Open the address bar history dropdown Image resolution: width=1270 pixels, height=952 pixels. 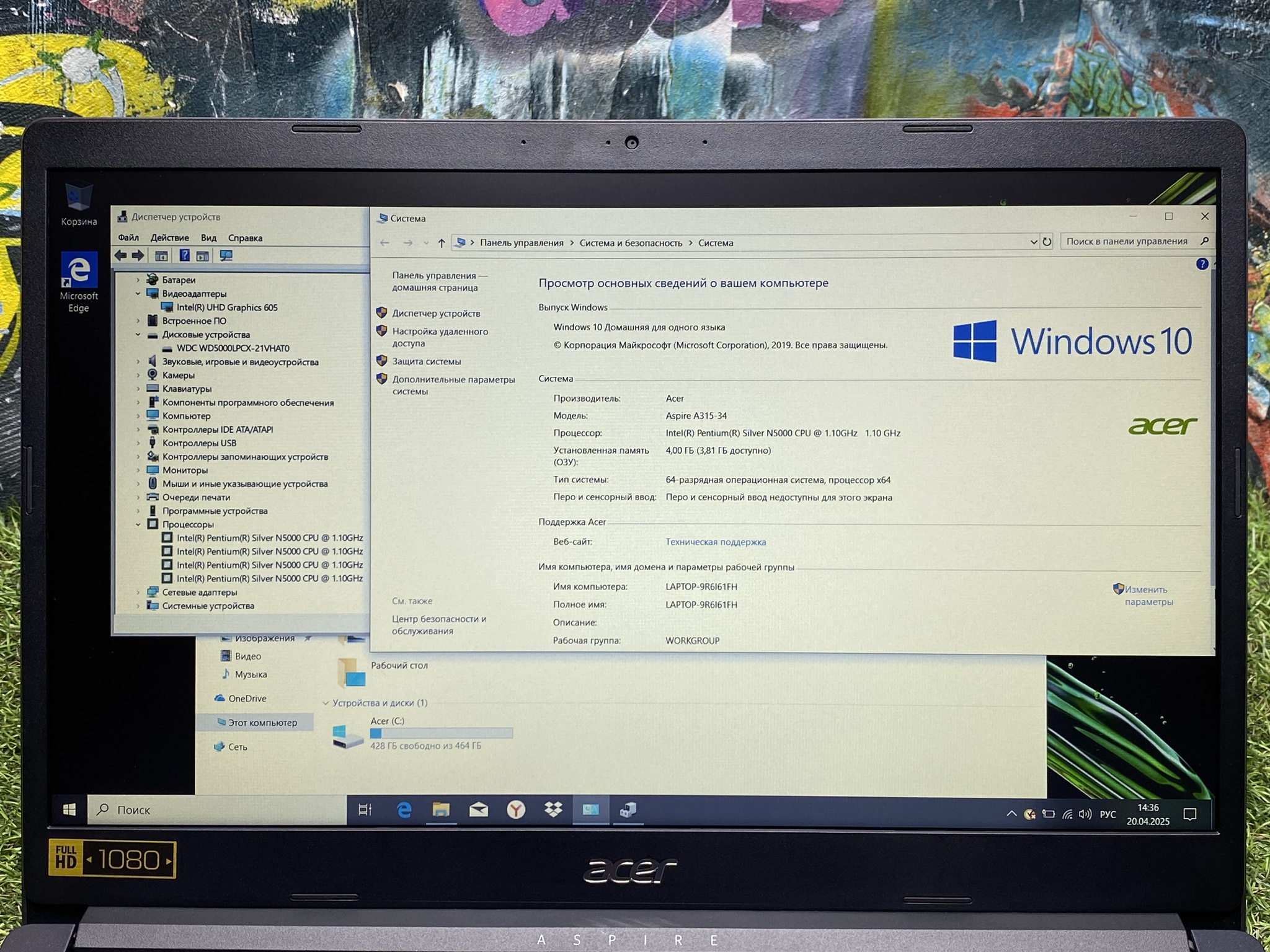1033,242
